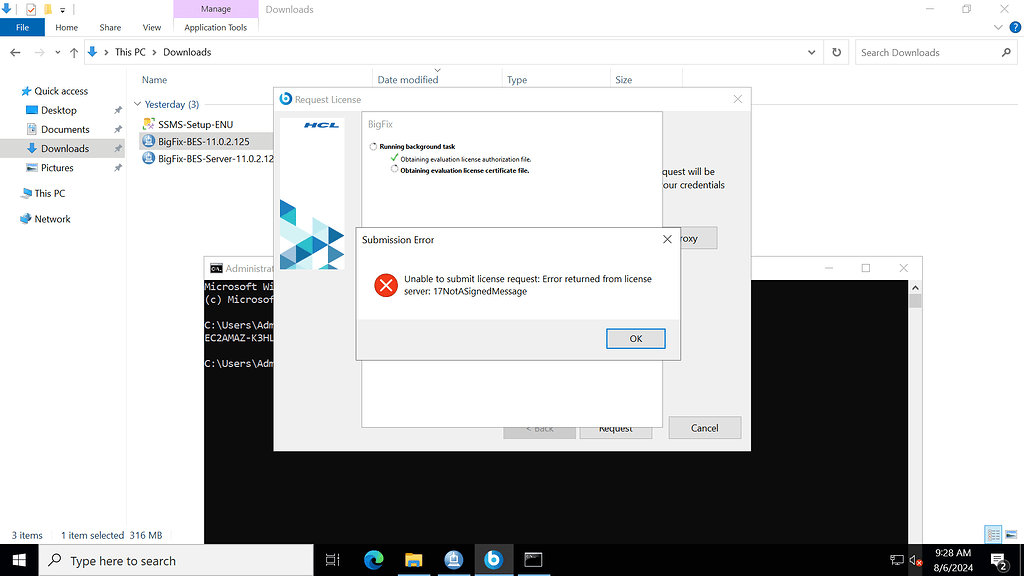Image resolution: width=1024 pixels, height=576 pixels.
Task: Switch to the Application Tools ribbon tab
Action: [215, 27]
